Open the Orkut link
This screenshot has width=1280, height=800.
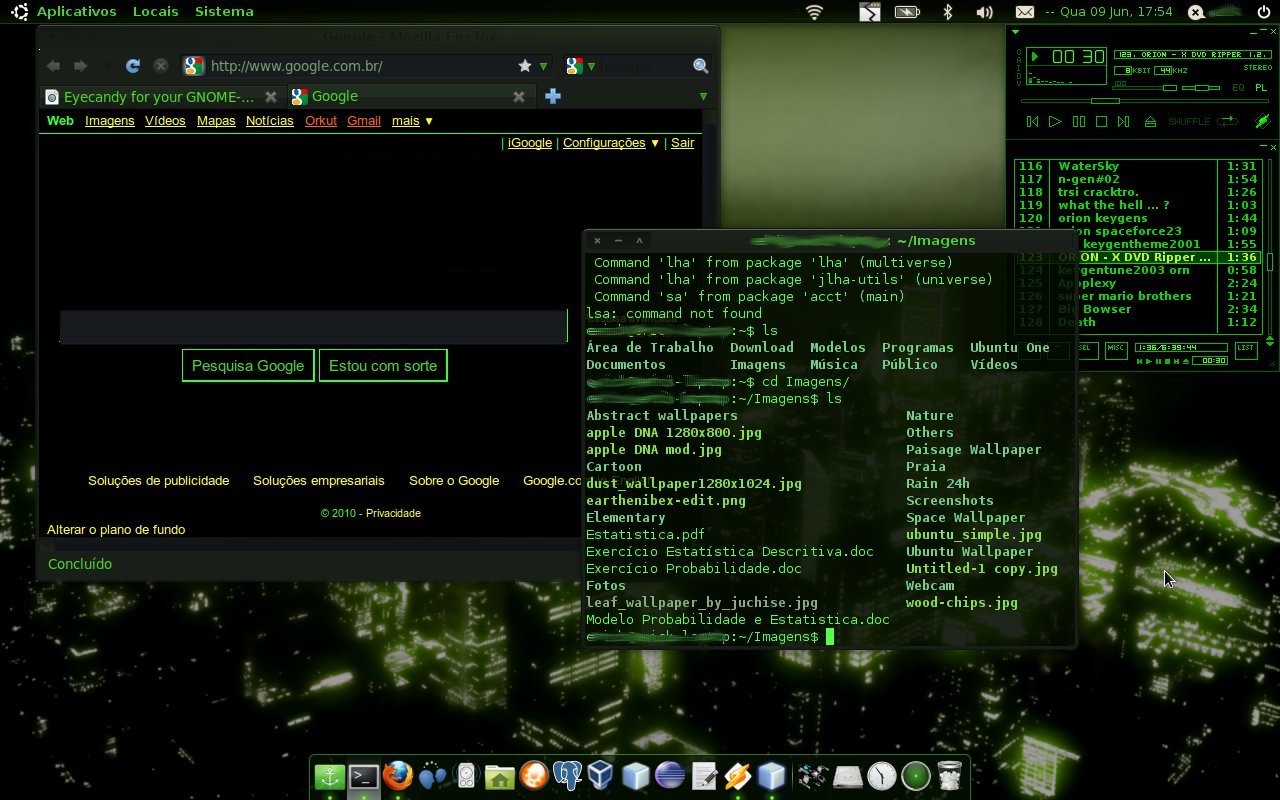point(321,121)
